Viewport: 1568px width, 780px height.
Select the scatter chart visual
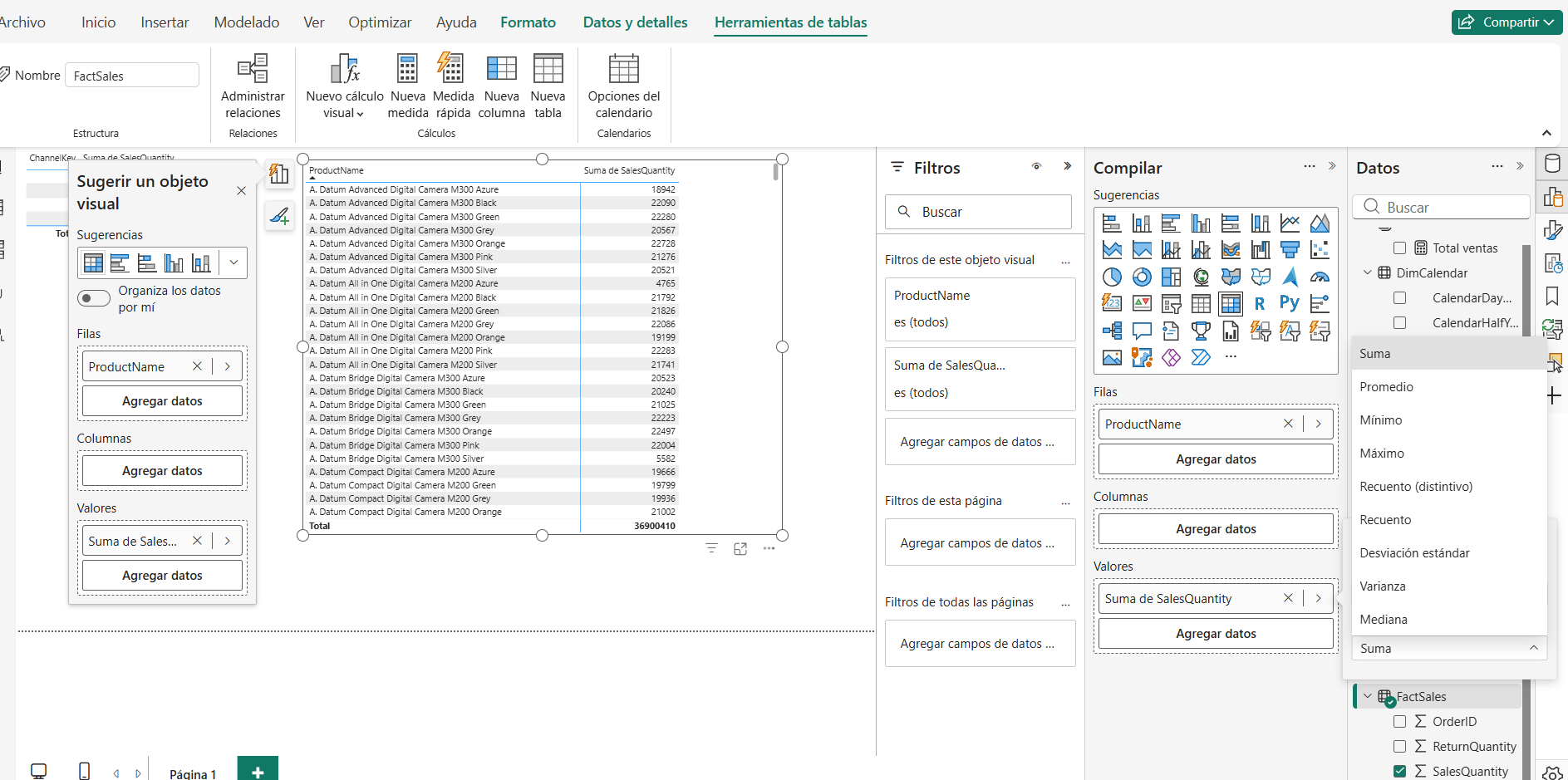click(x=1320, y=249)
